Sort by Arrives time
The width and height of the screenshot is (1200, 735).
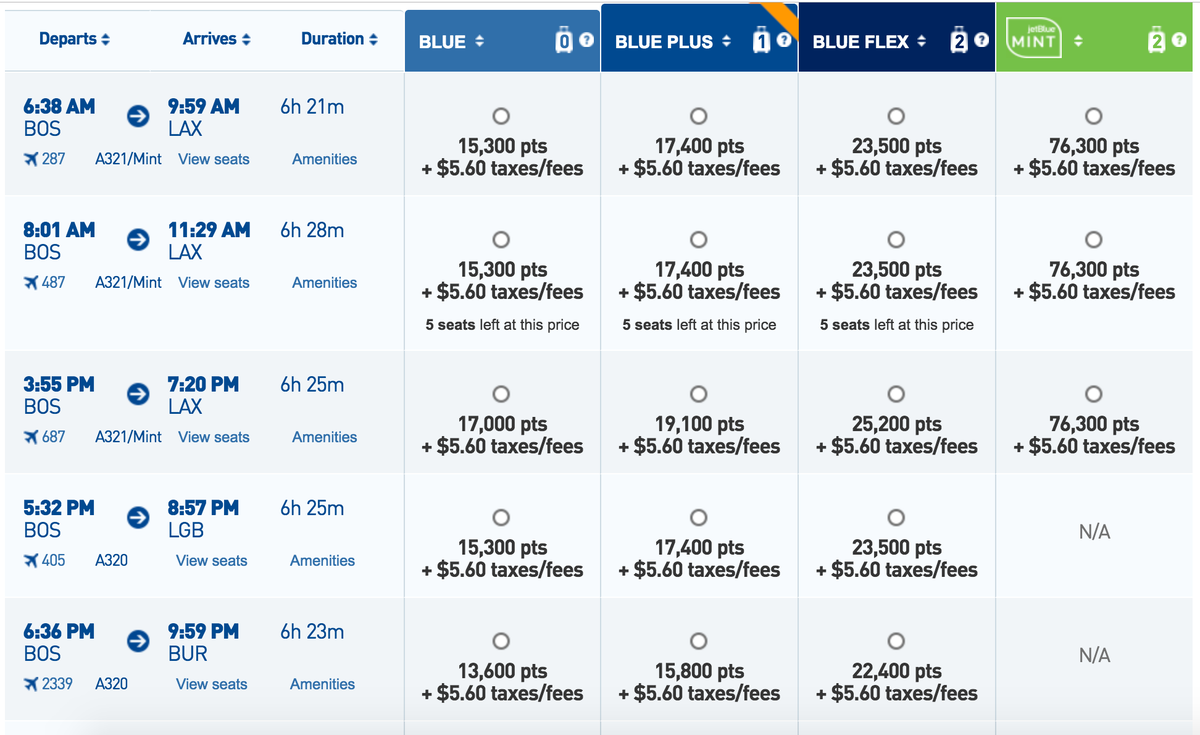(x=216, y=38)
